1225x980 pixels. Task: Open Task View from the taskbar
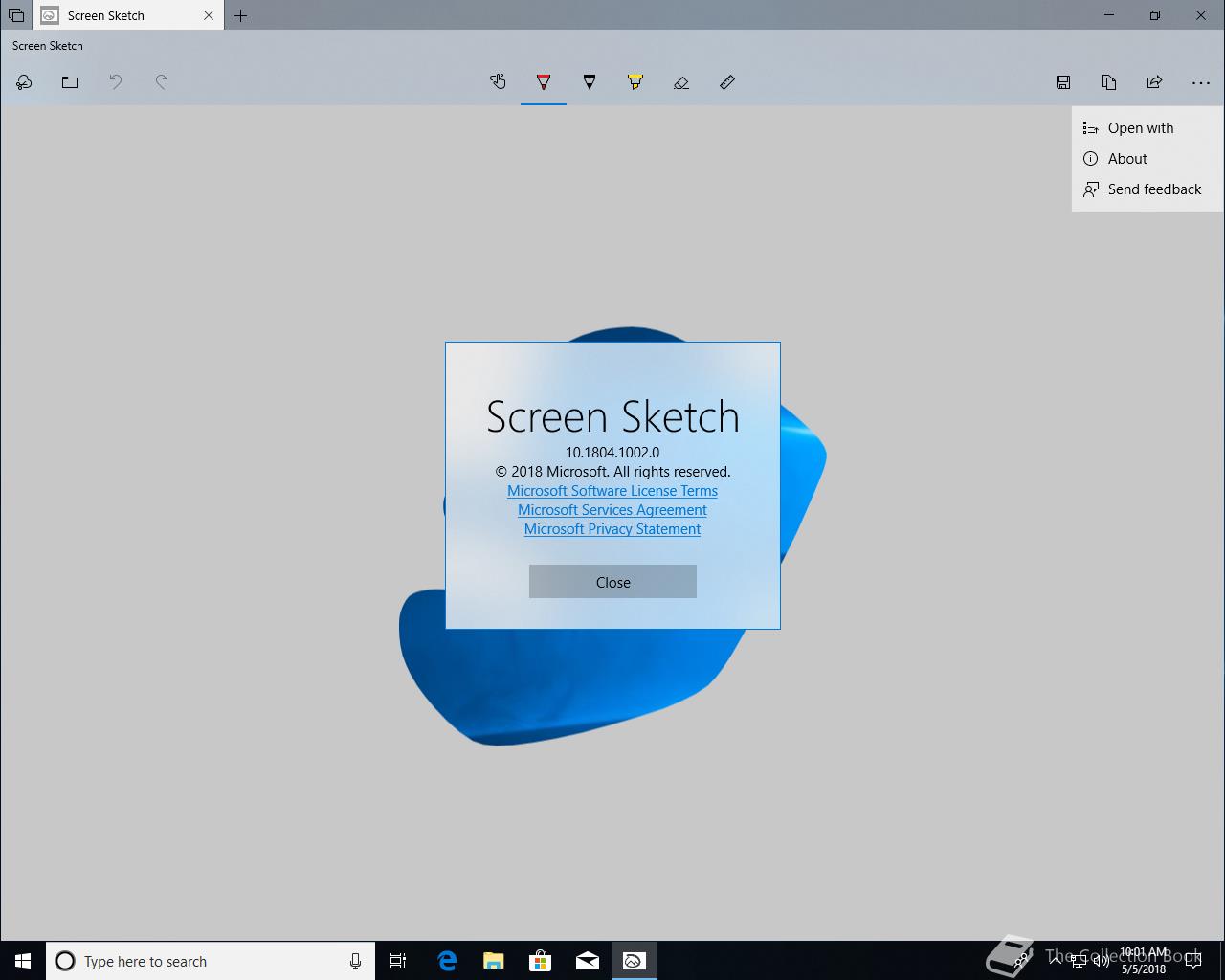(398, 961)
